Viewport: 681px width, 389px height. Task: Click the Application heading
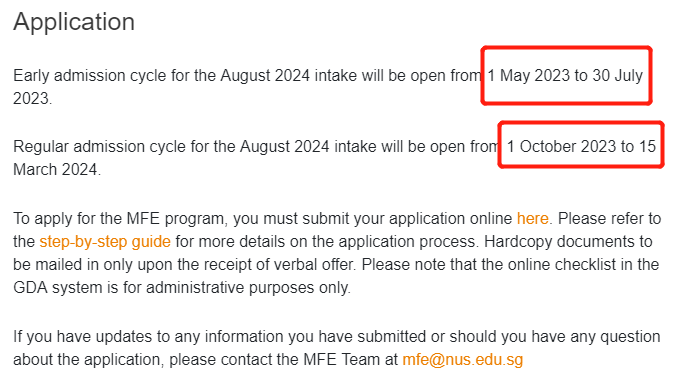(74, 22)
